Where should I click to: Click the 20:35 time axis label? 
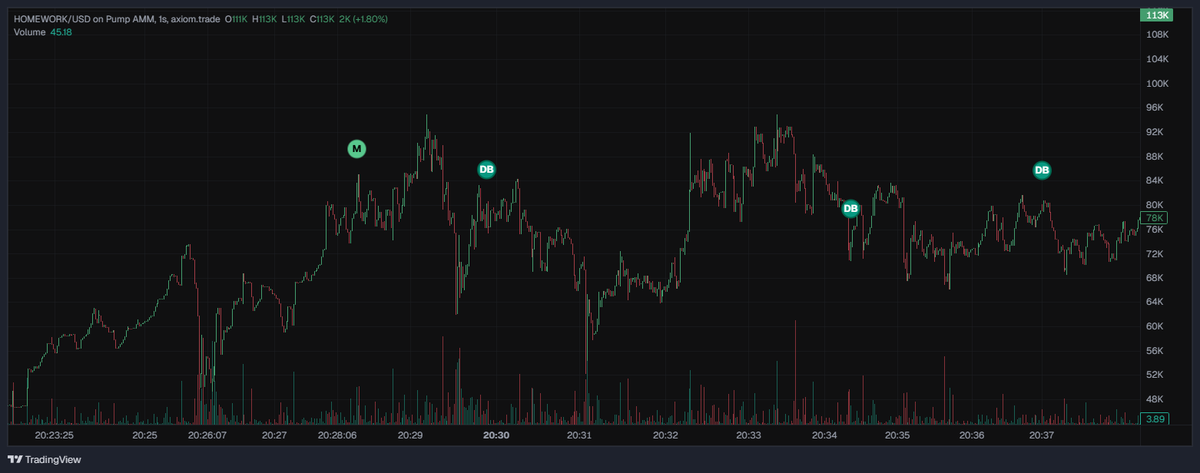(897, 436)
